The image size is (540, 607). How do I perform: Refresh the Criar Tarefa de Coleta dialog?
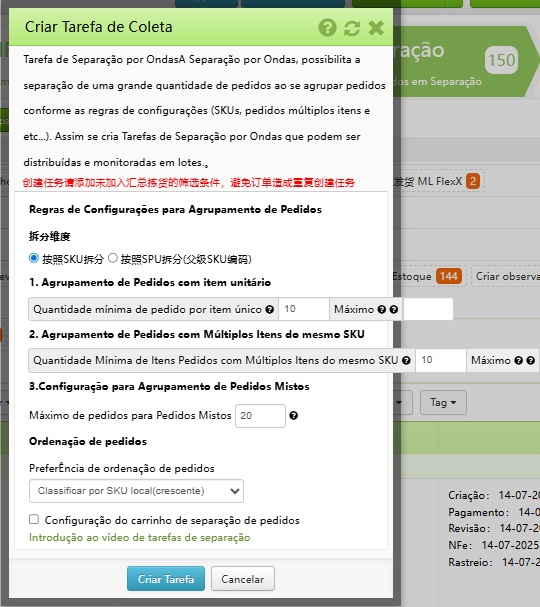[352, 28]
